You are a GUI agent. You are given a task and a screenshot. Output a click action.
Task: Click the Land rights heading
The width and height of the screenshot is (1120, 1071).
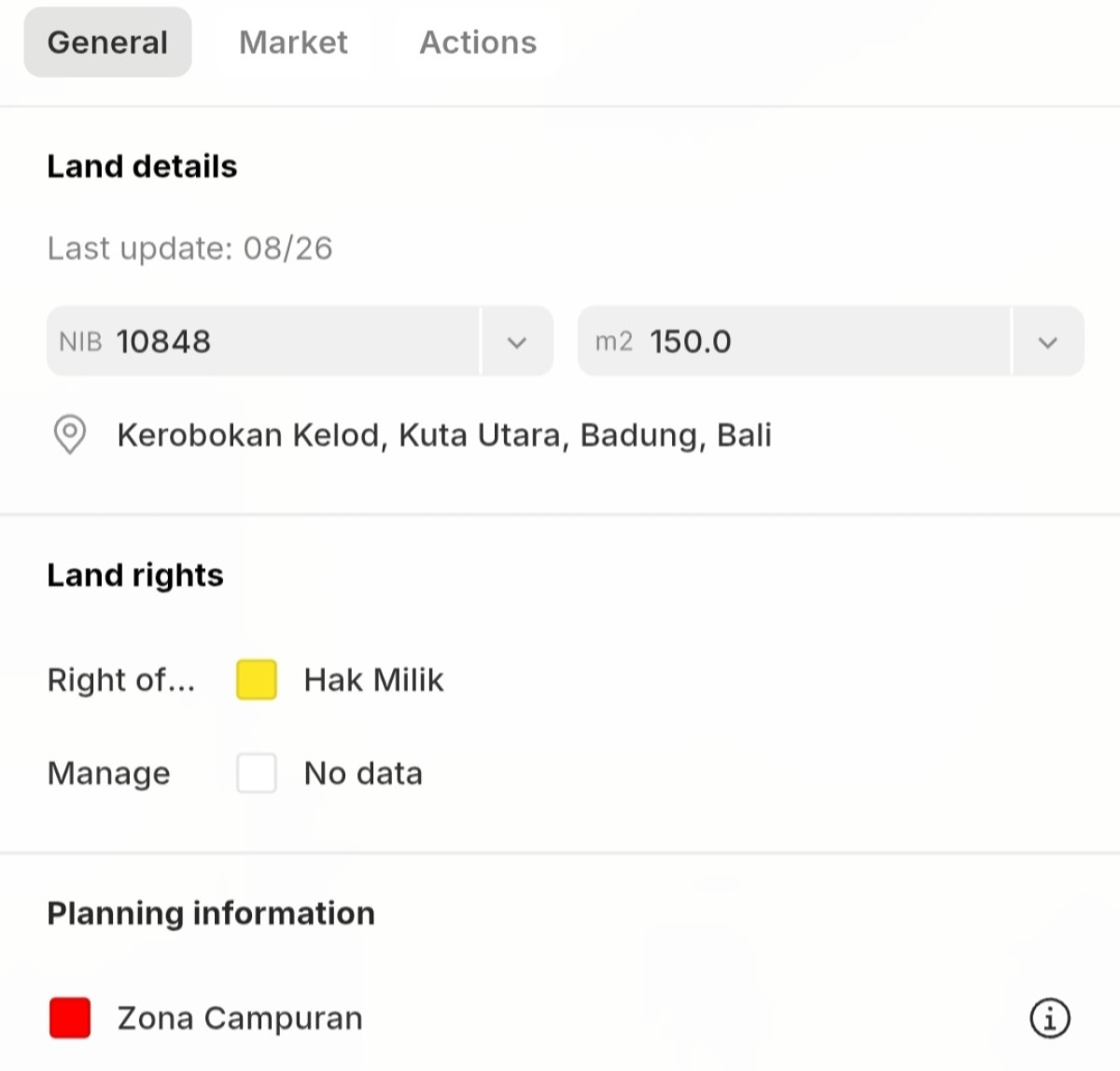(x=135, y=576)
